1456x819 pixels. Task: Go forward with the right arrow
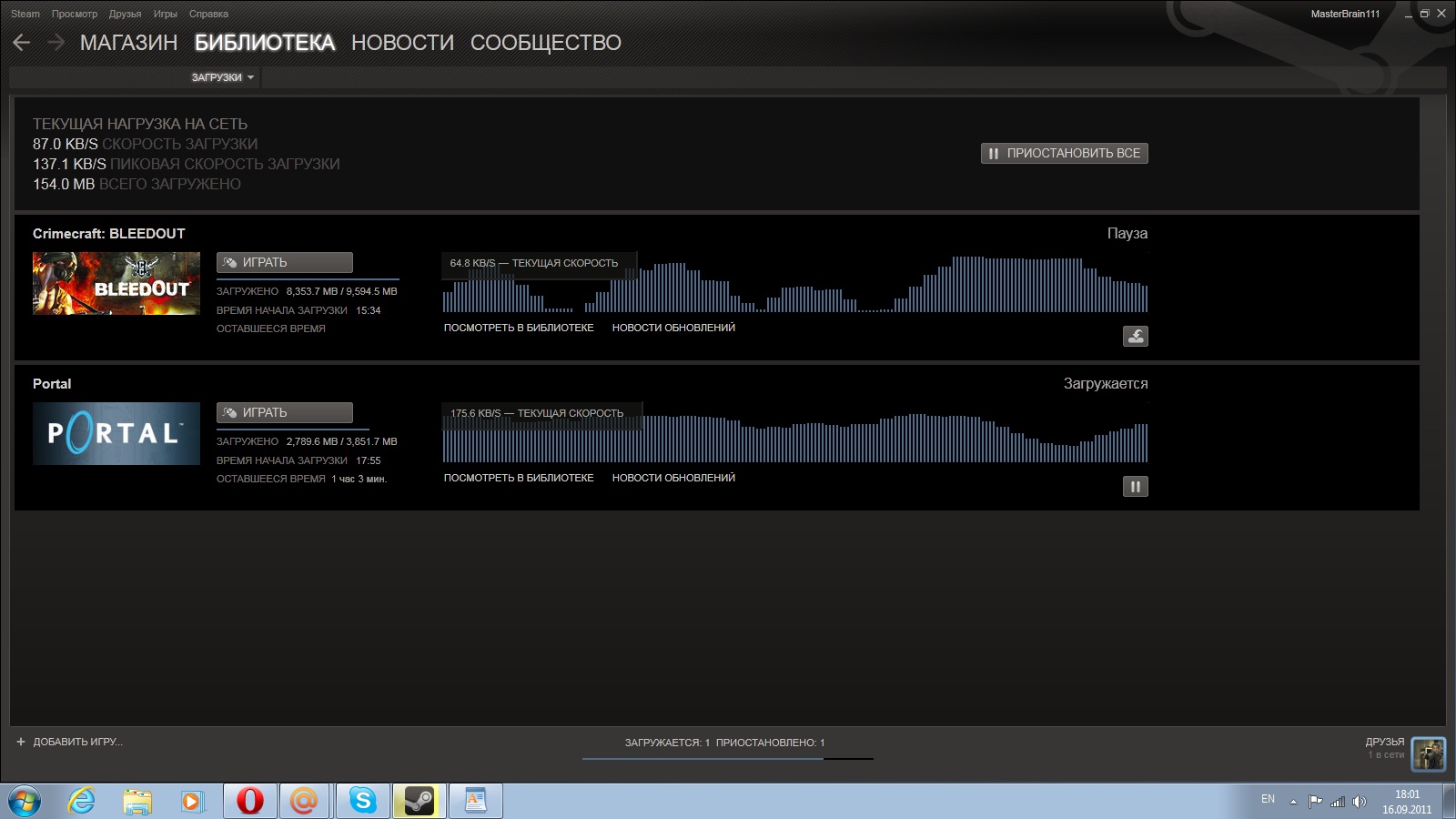point(56,43)
